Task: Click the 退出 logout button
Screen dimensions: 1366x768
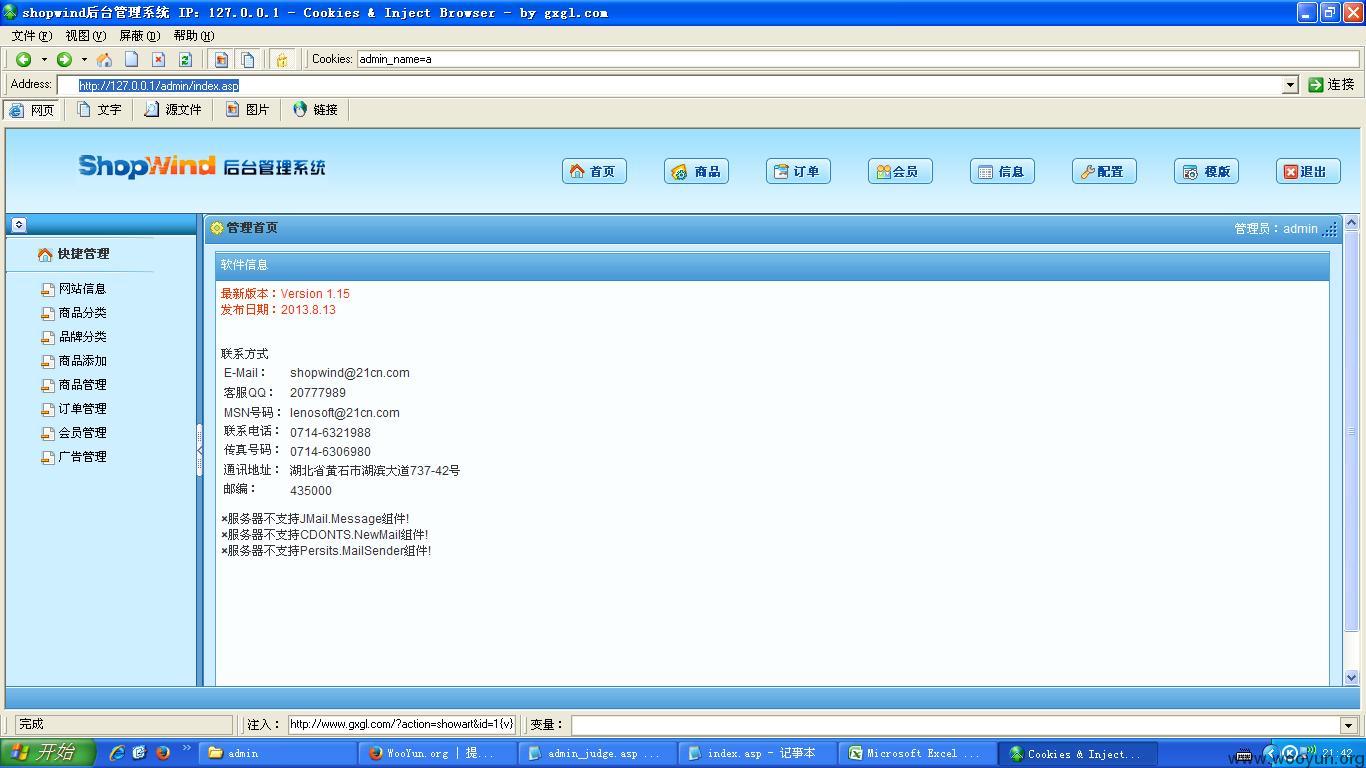Action: [x=1308, y=171]
